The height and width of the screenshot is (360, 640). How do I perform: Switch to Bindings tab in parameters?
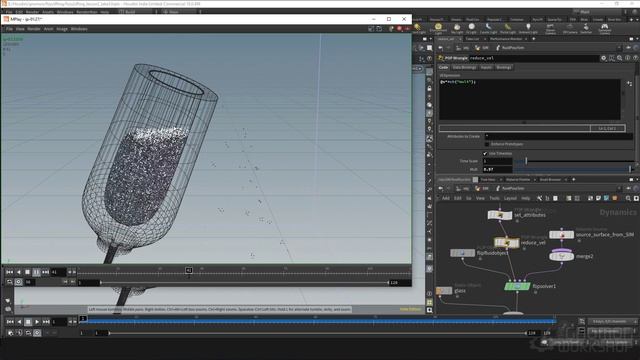[504, 67]
